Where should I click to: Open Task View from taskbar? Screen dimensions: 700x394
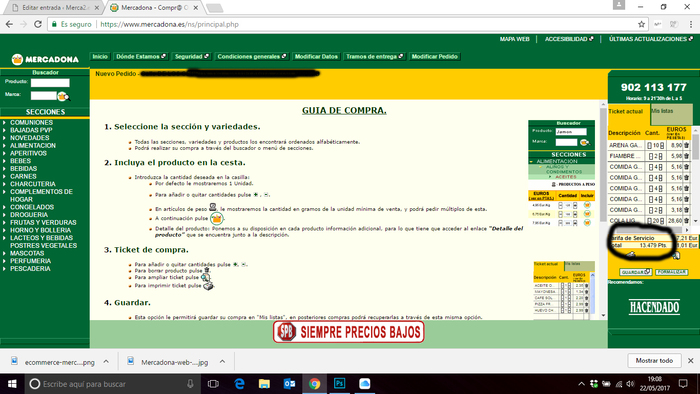213,384
